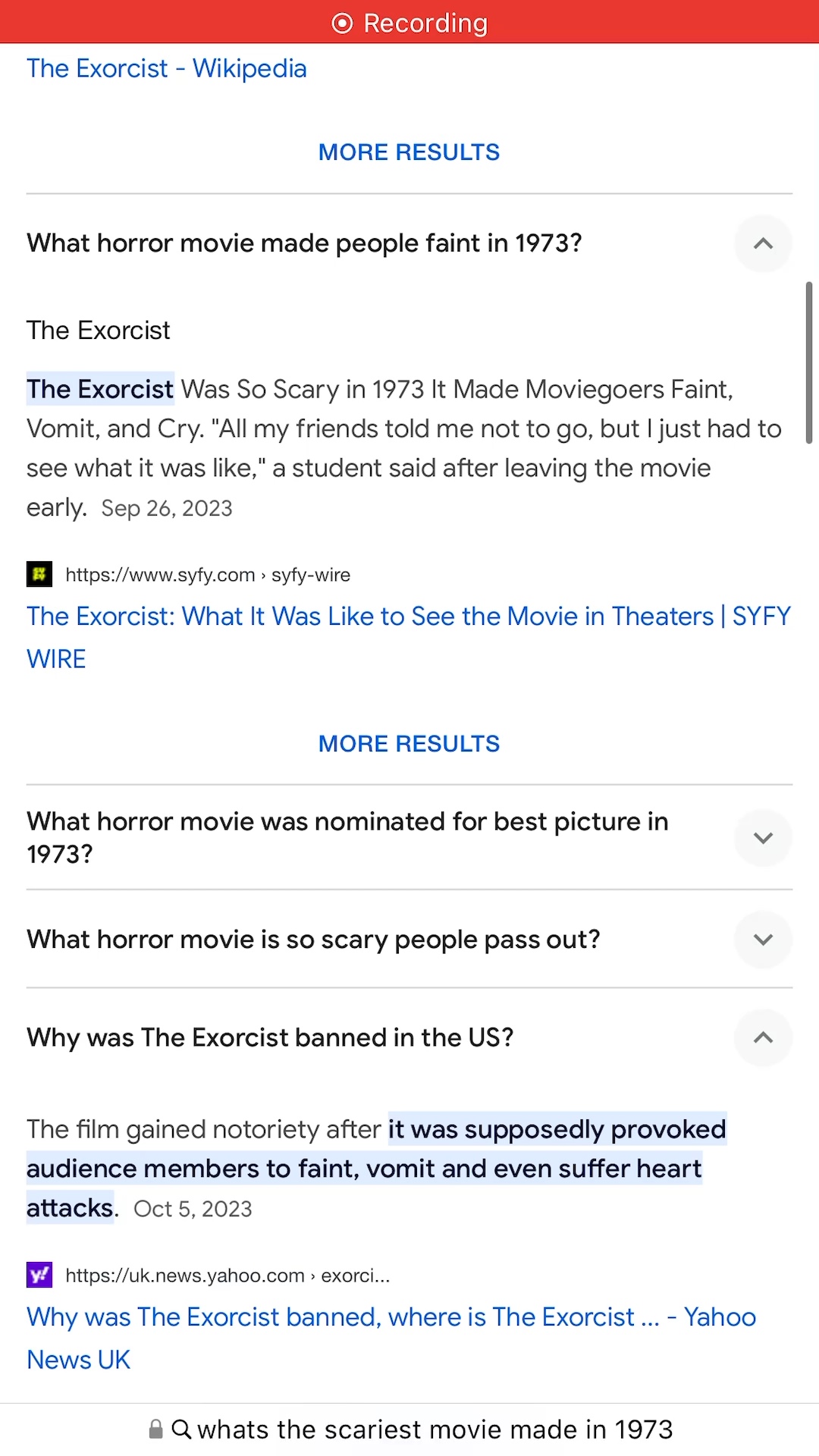Tap the search magnifier icon in address bar

(x=181, y=1429)
